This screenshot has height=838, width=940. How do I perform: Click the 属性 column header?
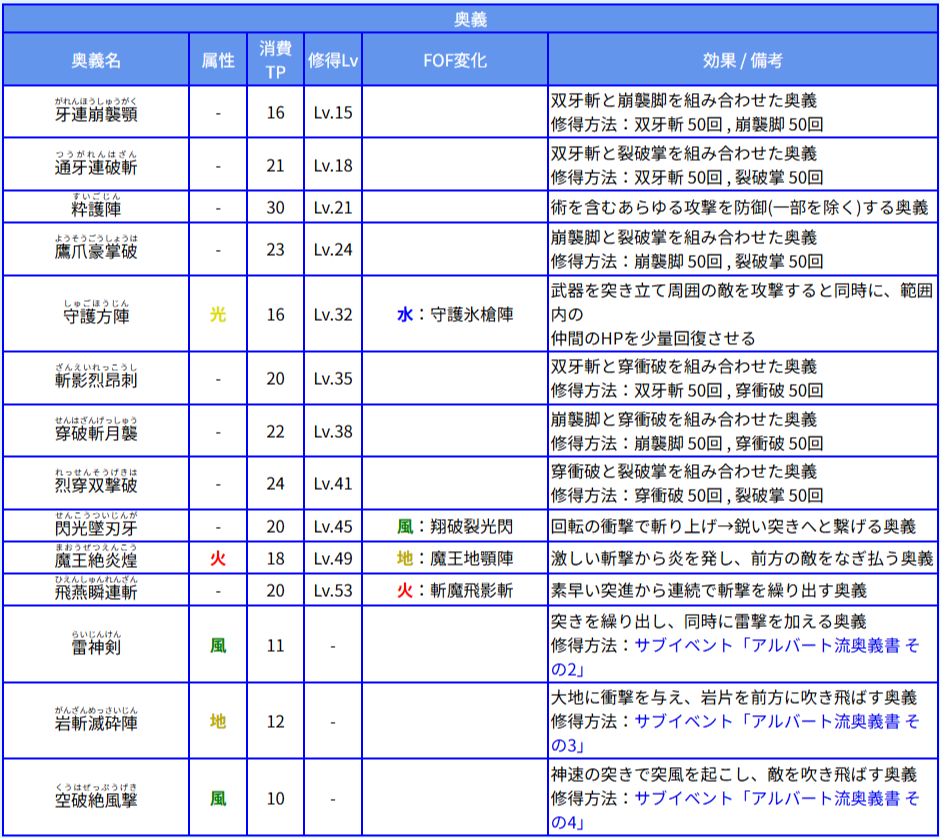coord(218,60)
